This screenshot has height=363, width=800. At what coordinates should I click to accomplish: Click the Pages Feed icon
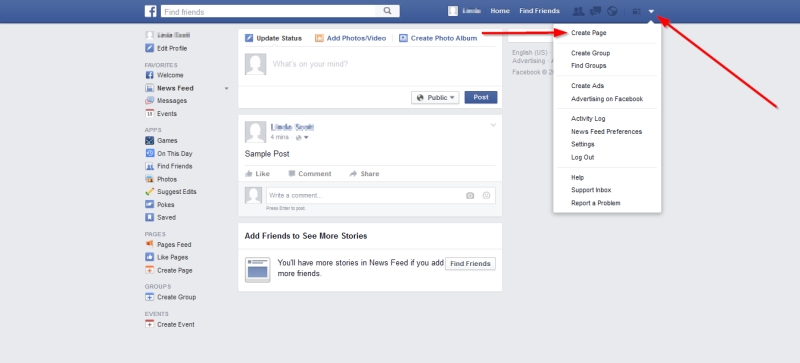pyautogui.click(x=149, y=245)
